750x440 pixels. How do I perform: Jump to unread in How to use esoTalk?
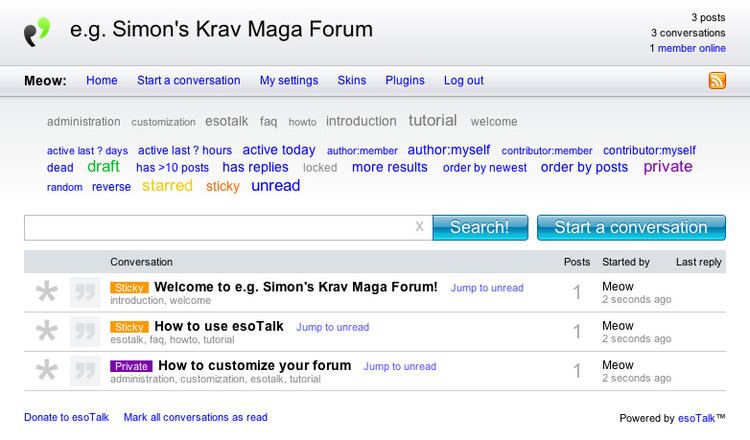pos(332,327)
